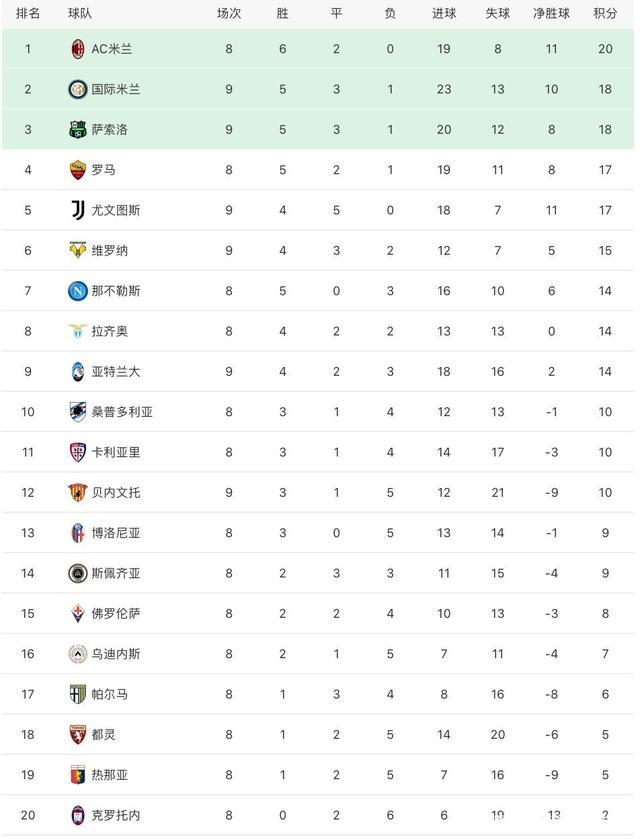Click the Napoli club badge

coord(77,291)
